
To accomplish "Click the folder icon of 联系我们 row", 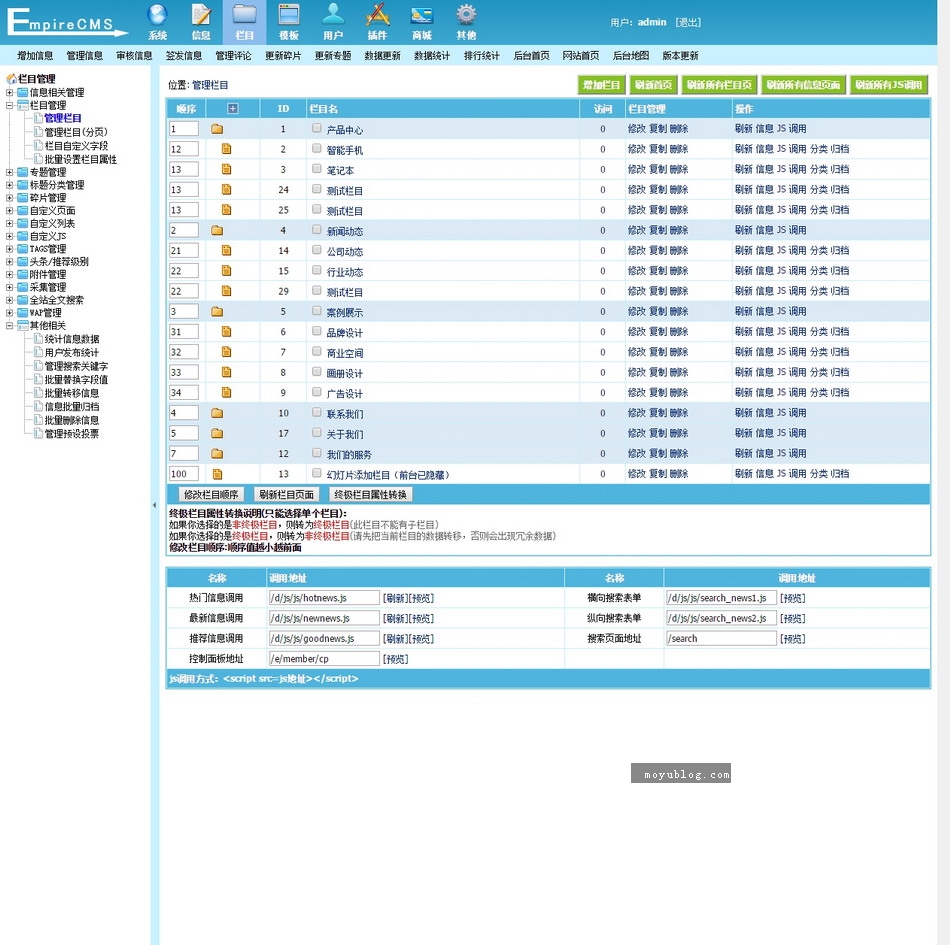I will pyautogui.click(x=217, y=413).
